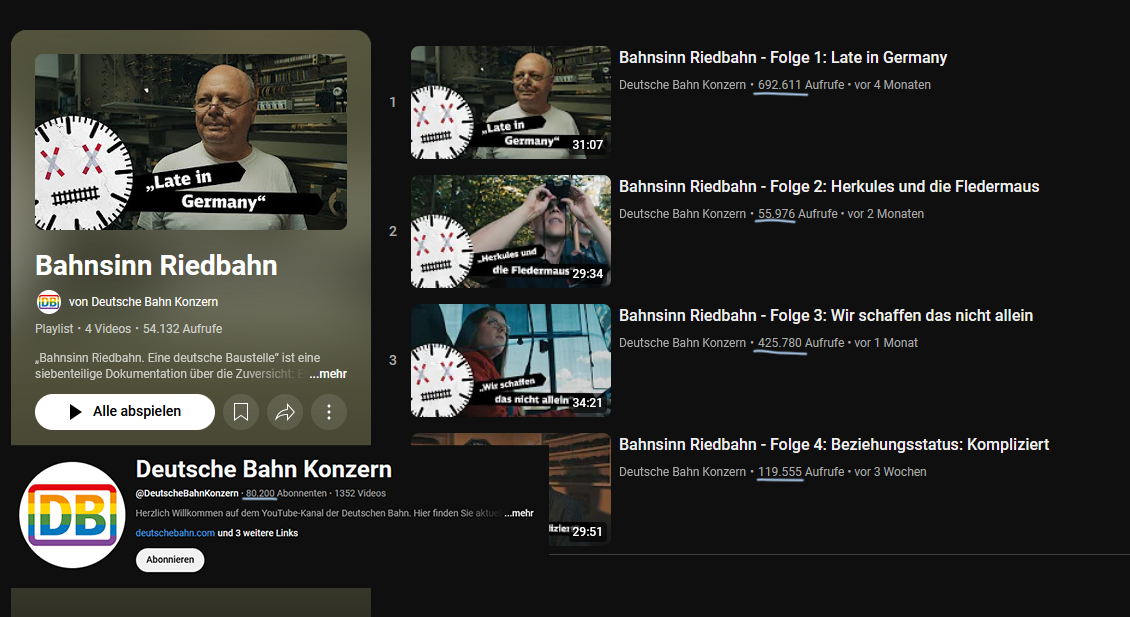This screenshot has height=617, width=1130.
Task: Click index number 3 in playlist
Action: [x=393, y=360]
